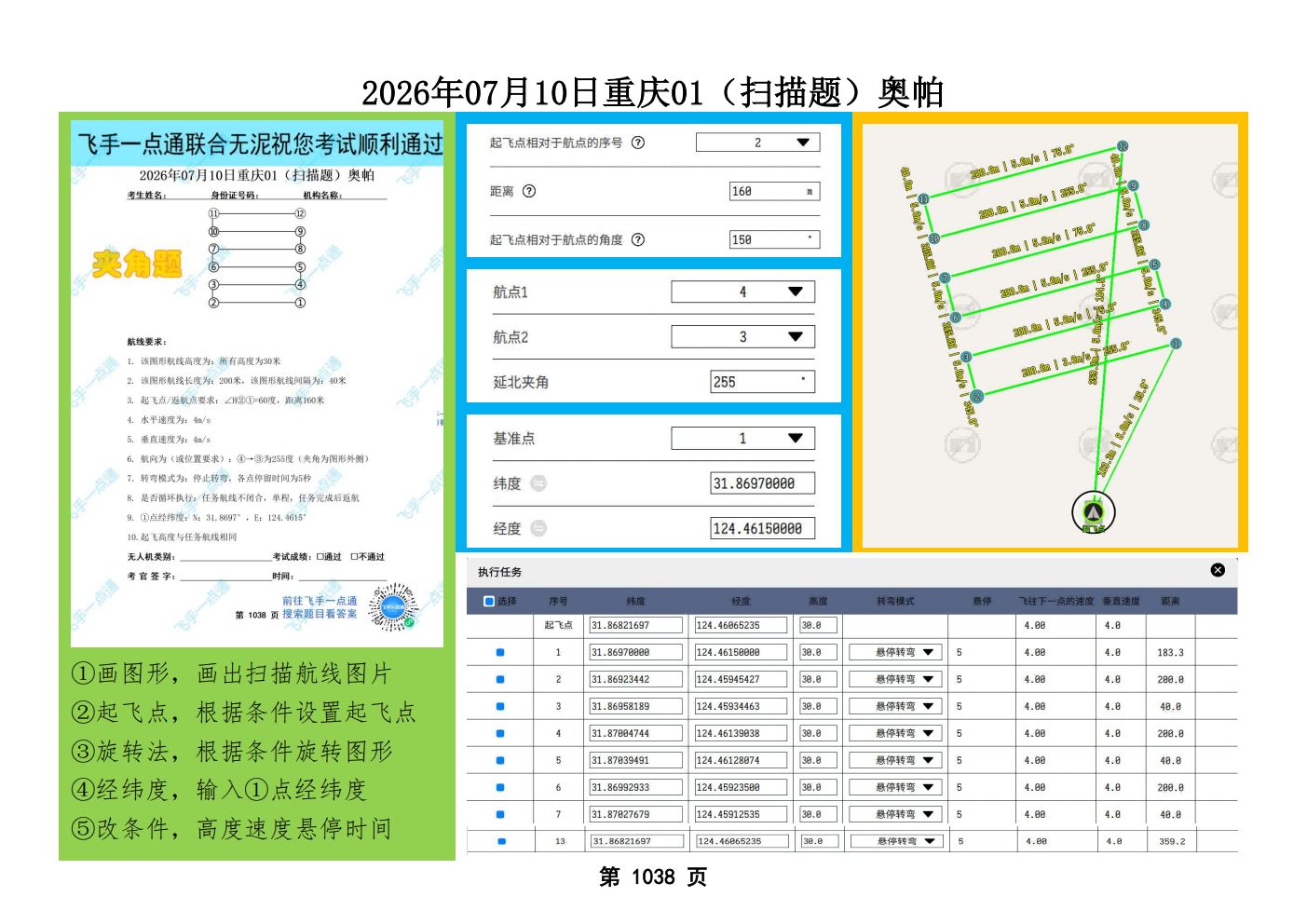Viewport: 1307px width, 924px height.
Task: Open 悬停转弯 turn mode dropdown for row 1
Action: (895, 653)
